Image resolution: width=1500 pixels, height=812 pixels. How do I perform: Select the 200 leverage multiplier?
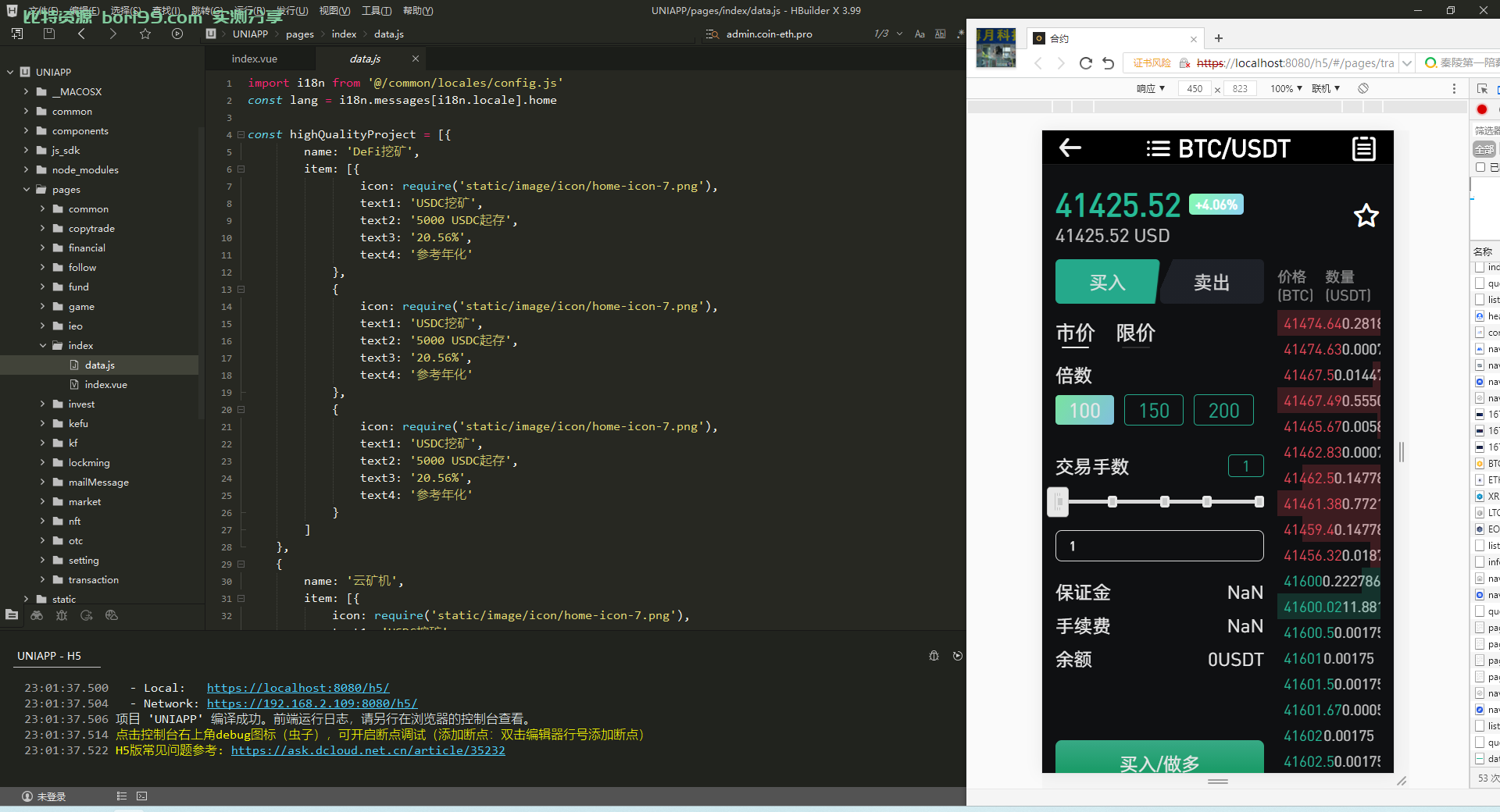(1223, 410)
